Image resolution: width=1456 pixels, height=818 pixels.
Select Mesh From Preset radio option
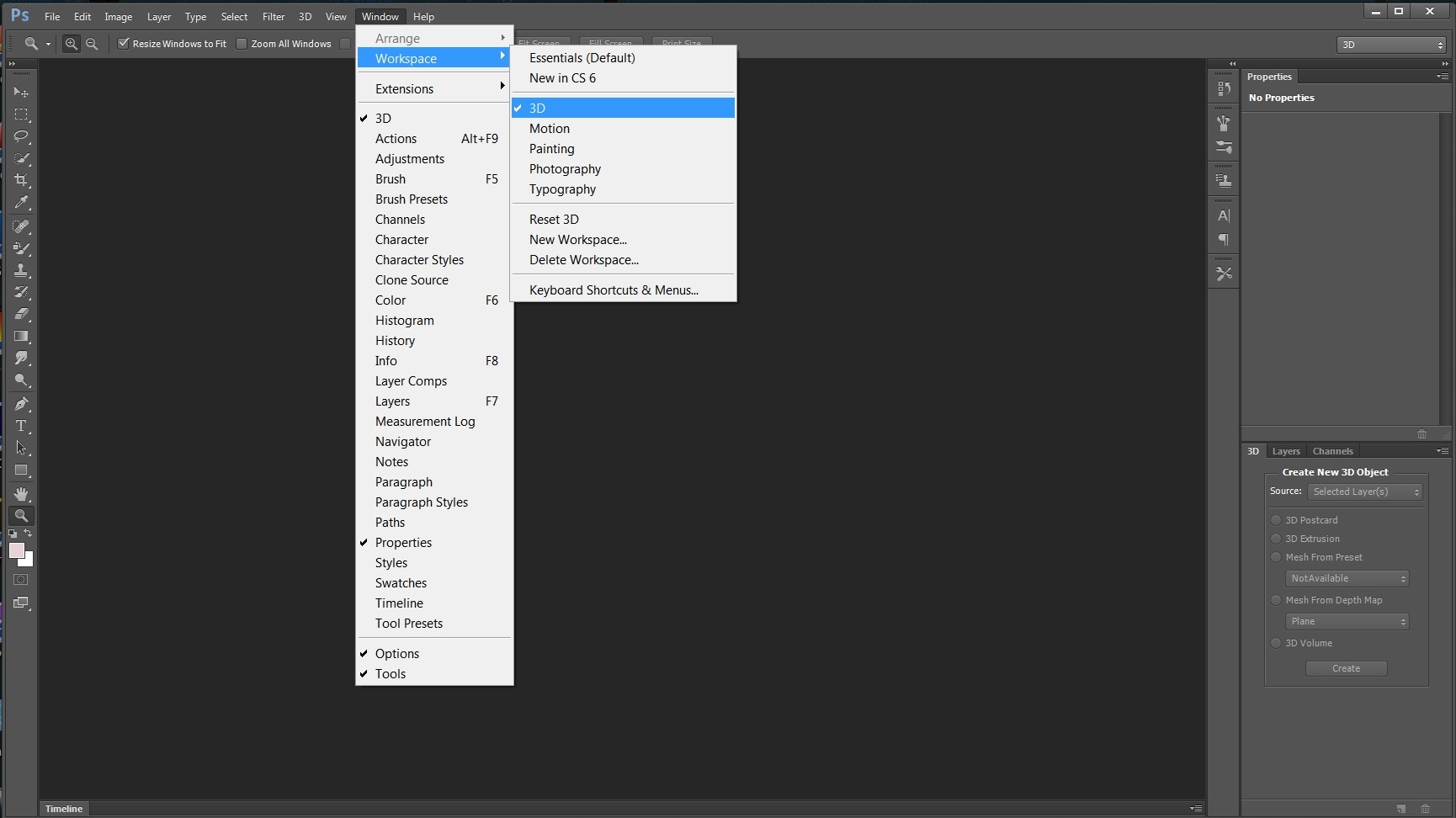click(x=1276, y=557)
